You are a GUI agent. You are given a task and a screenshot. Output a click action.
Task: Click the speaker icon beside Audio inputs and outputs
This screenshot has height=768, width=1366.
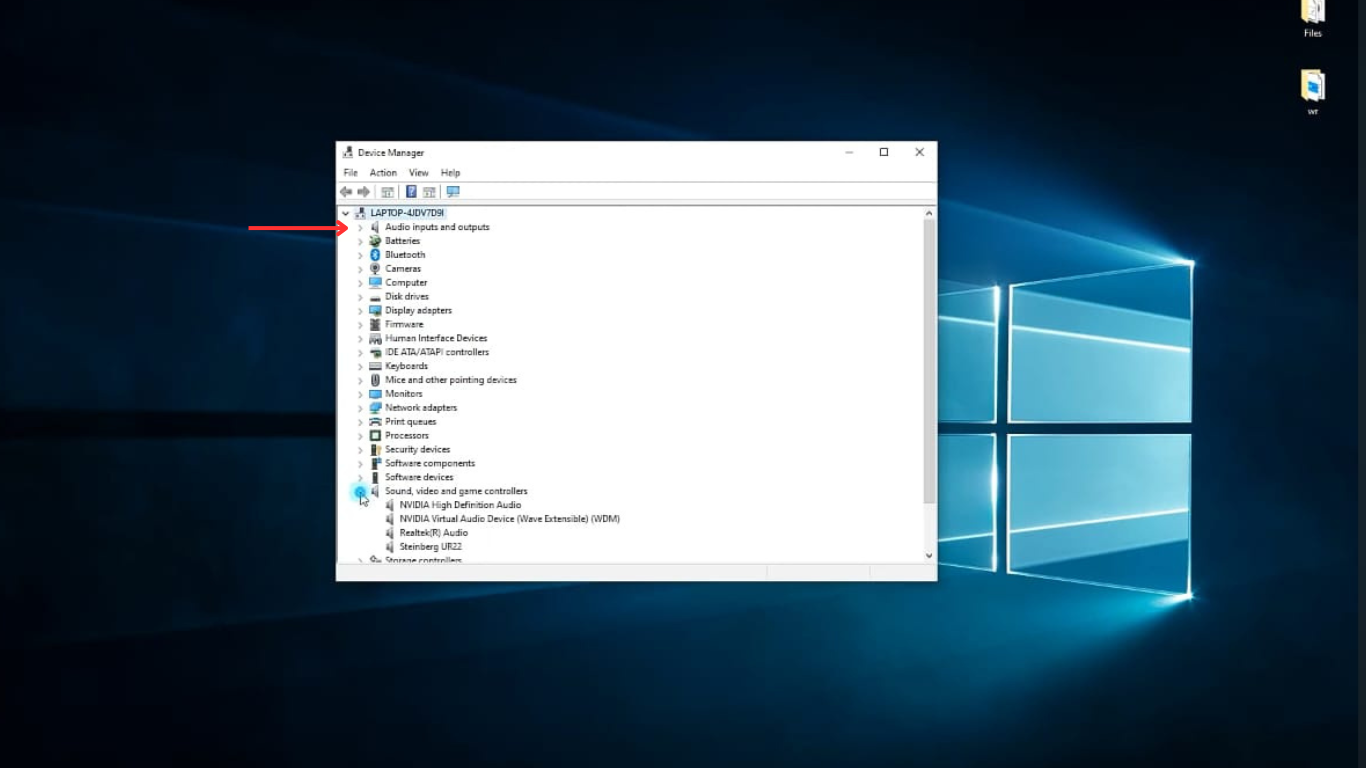(x=375, y=227)
